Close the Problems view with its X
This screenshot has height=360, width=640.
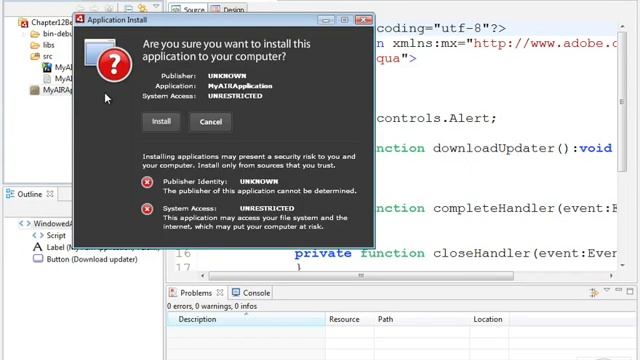pyautogui.click(x=220, y=293)
